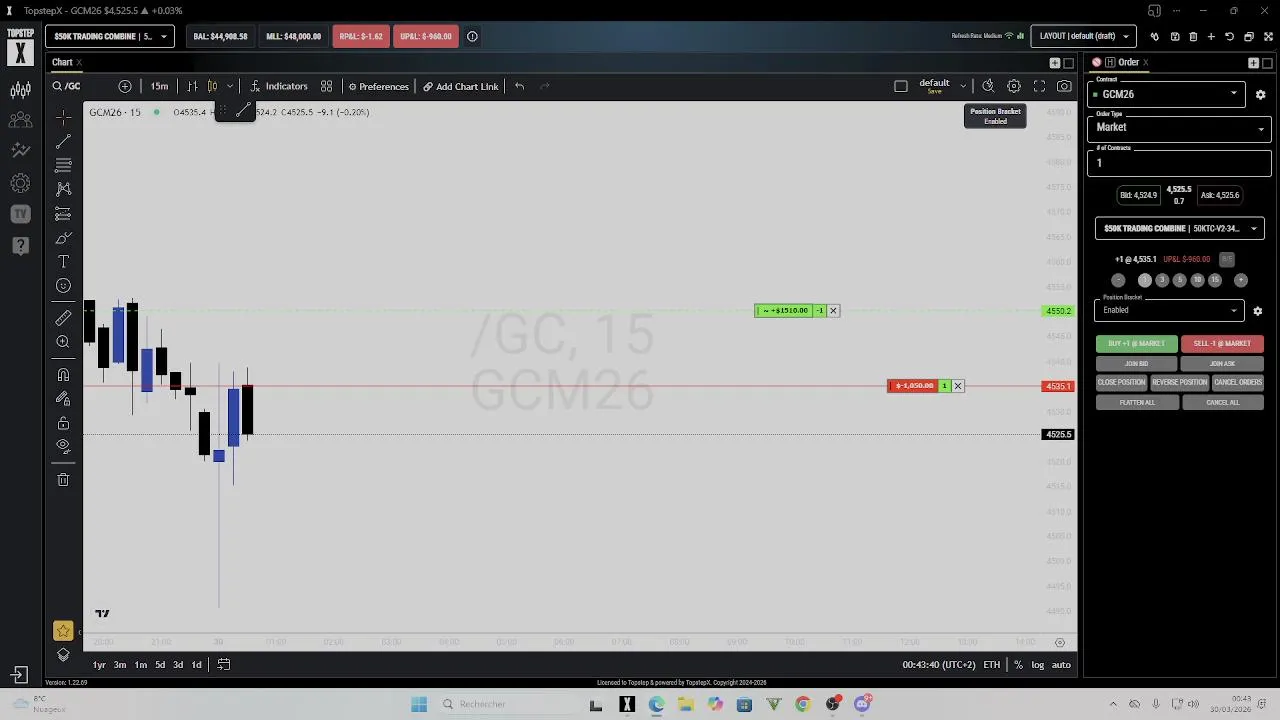The image size is (1280, 720).
Task: Toggle lock all drawing tools
Action: [x=63, y=423]
